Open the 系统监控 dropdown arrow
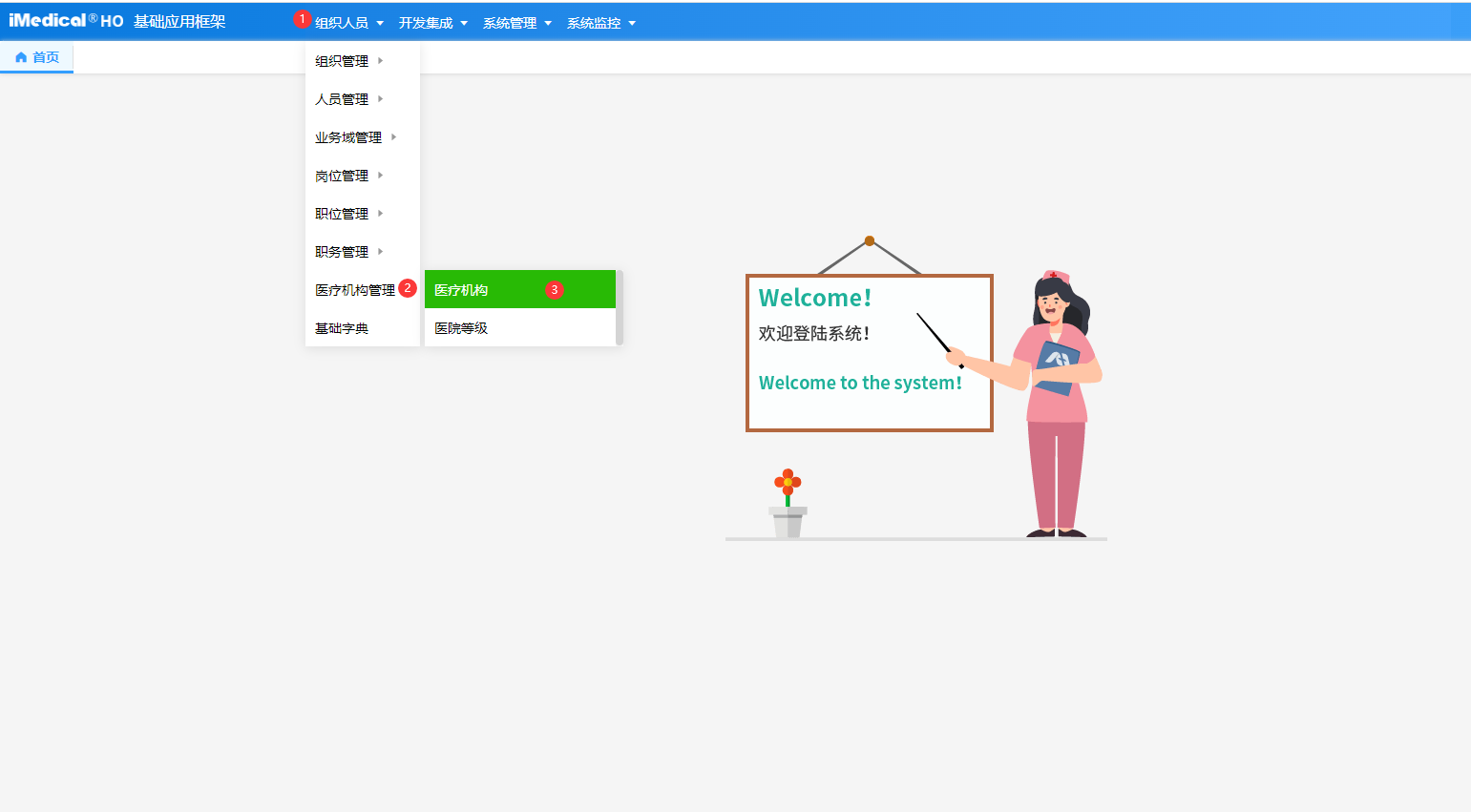This screenshot has width=1471, height=812. [x=632, y=24]
